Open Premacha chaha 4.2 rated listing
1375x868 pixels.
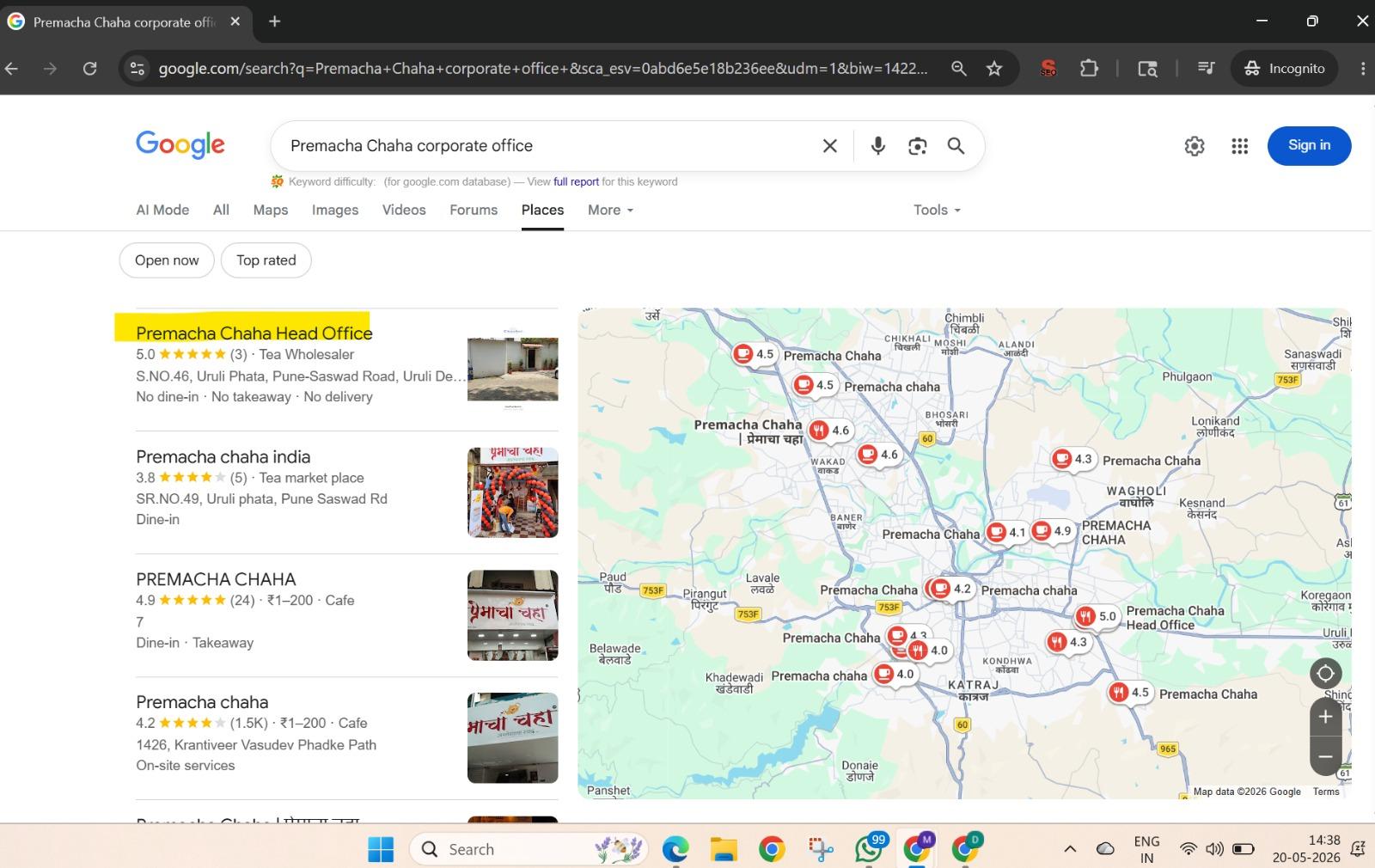pyautogui.click(x=202, y=702)
